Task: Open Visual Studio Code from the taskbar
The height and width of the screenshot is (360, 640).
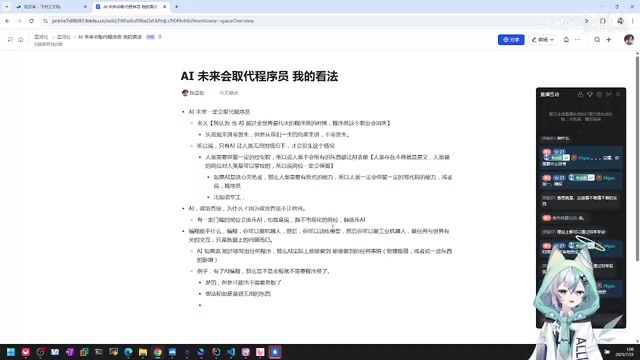Action: click(x=231, y=352)
